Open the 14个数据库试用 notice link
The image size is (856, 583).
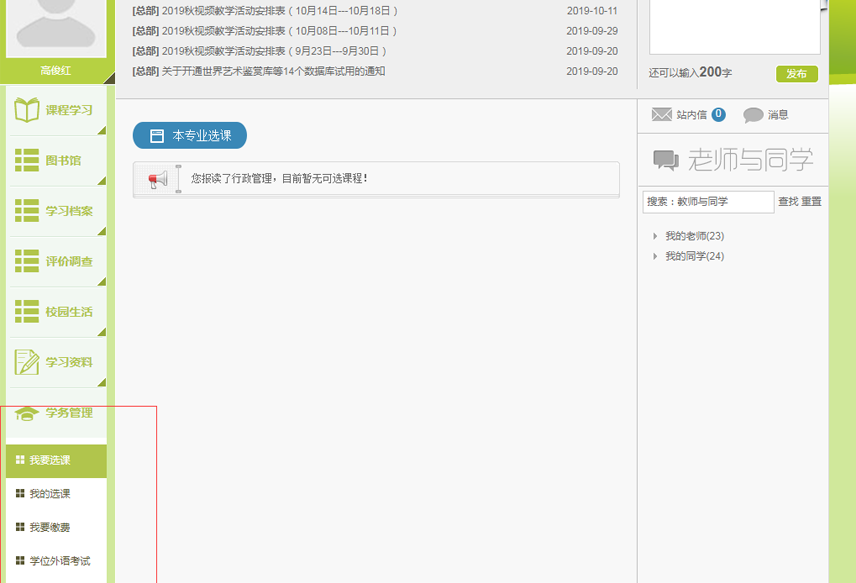273,71
